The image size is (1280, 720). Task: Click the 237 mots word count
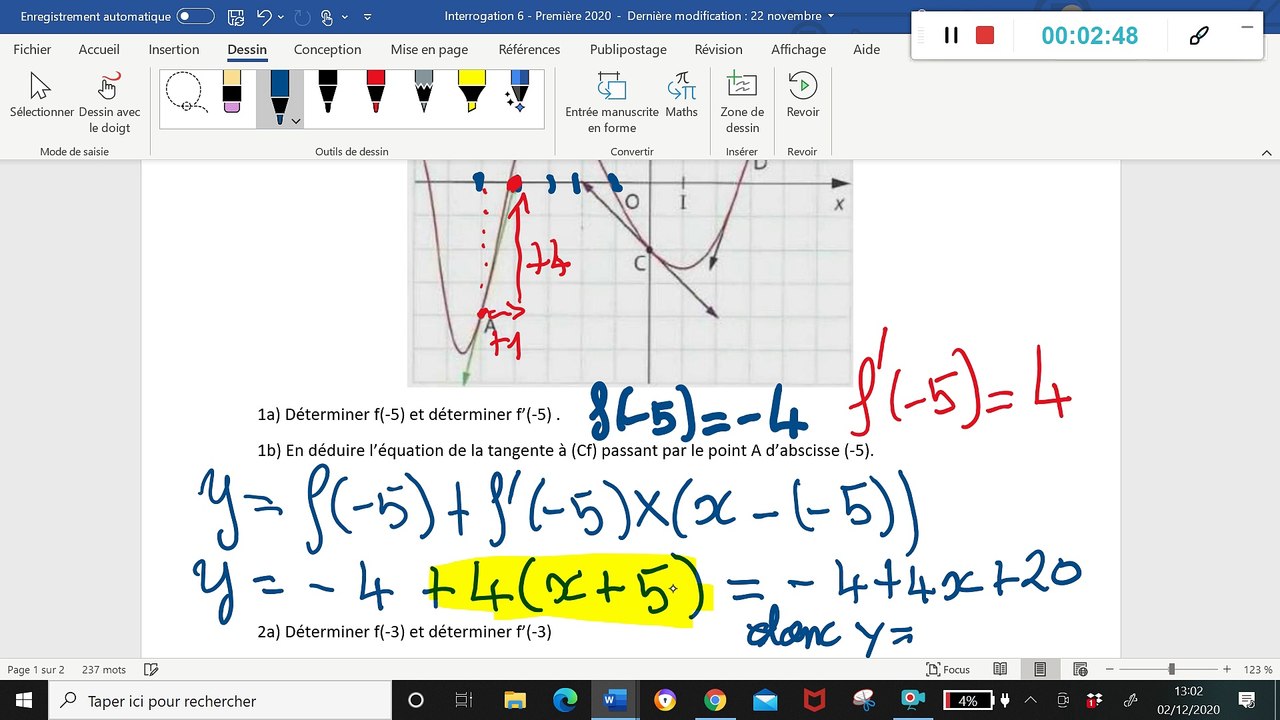[x=104, y=669]
